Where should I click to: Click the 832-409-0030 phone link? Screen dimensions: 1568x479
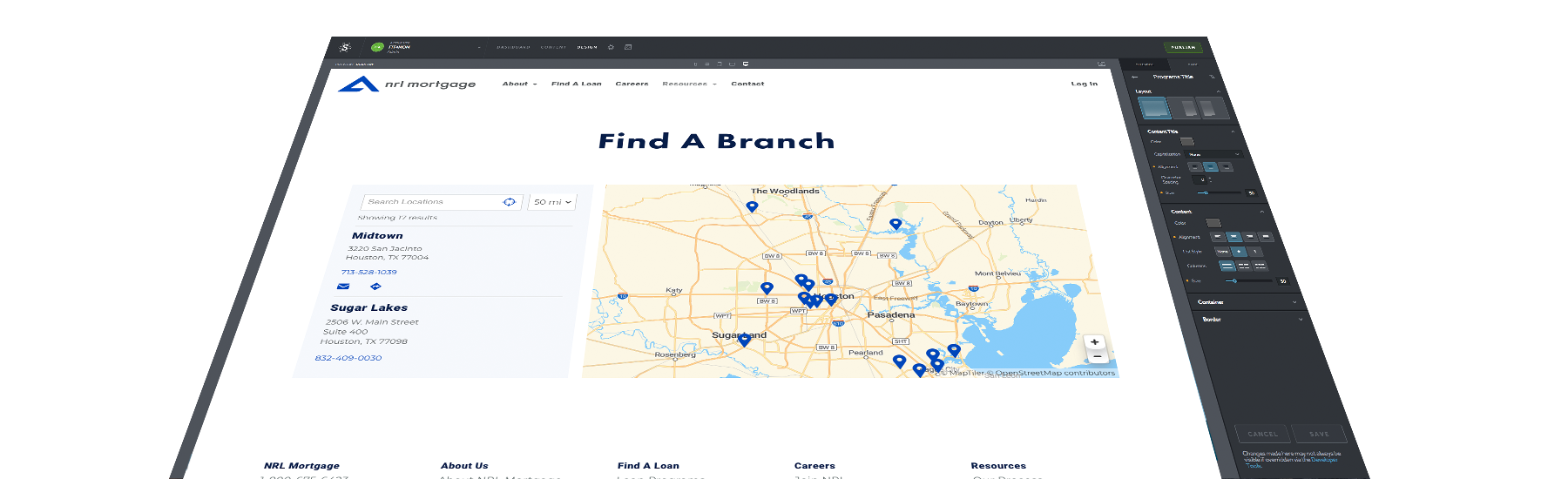coord(348,358)
